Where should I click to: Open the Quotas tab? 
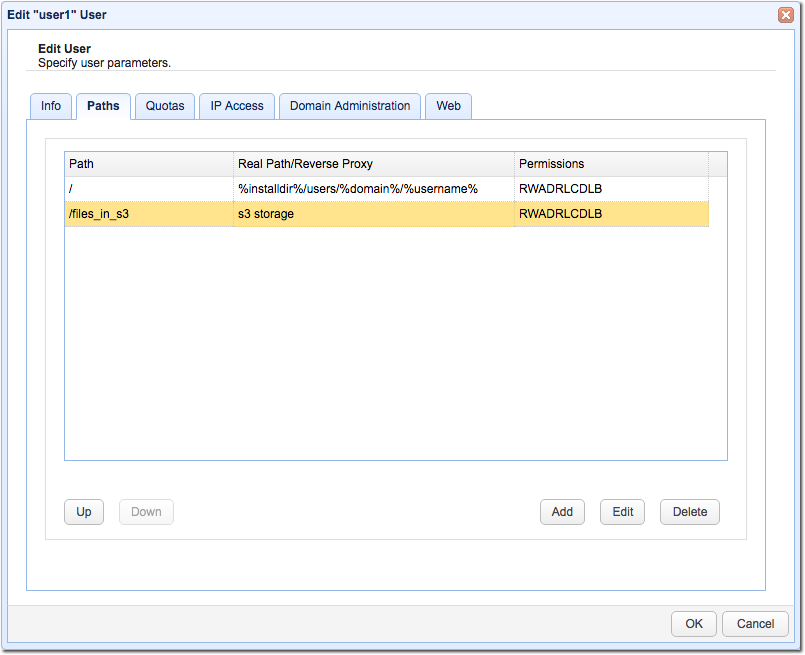(164, 106)
